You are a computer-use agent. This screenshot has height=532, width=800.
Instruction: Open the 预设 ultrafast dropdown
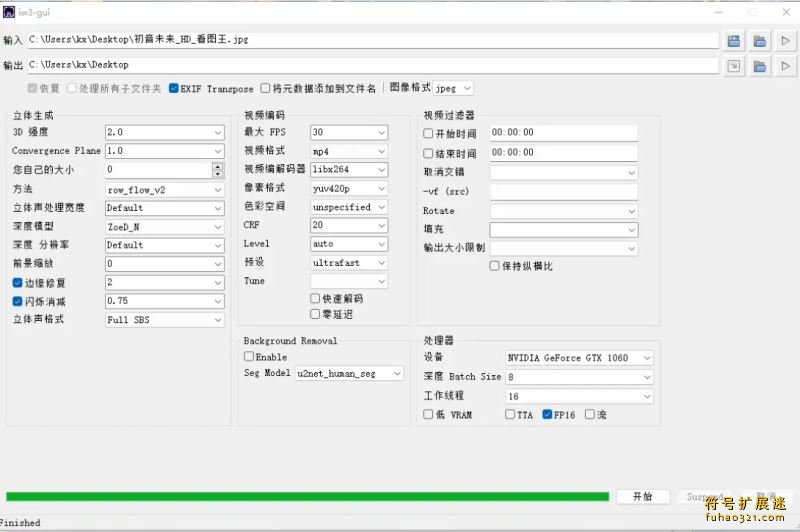point(349,263)
